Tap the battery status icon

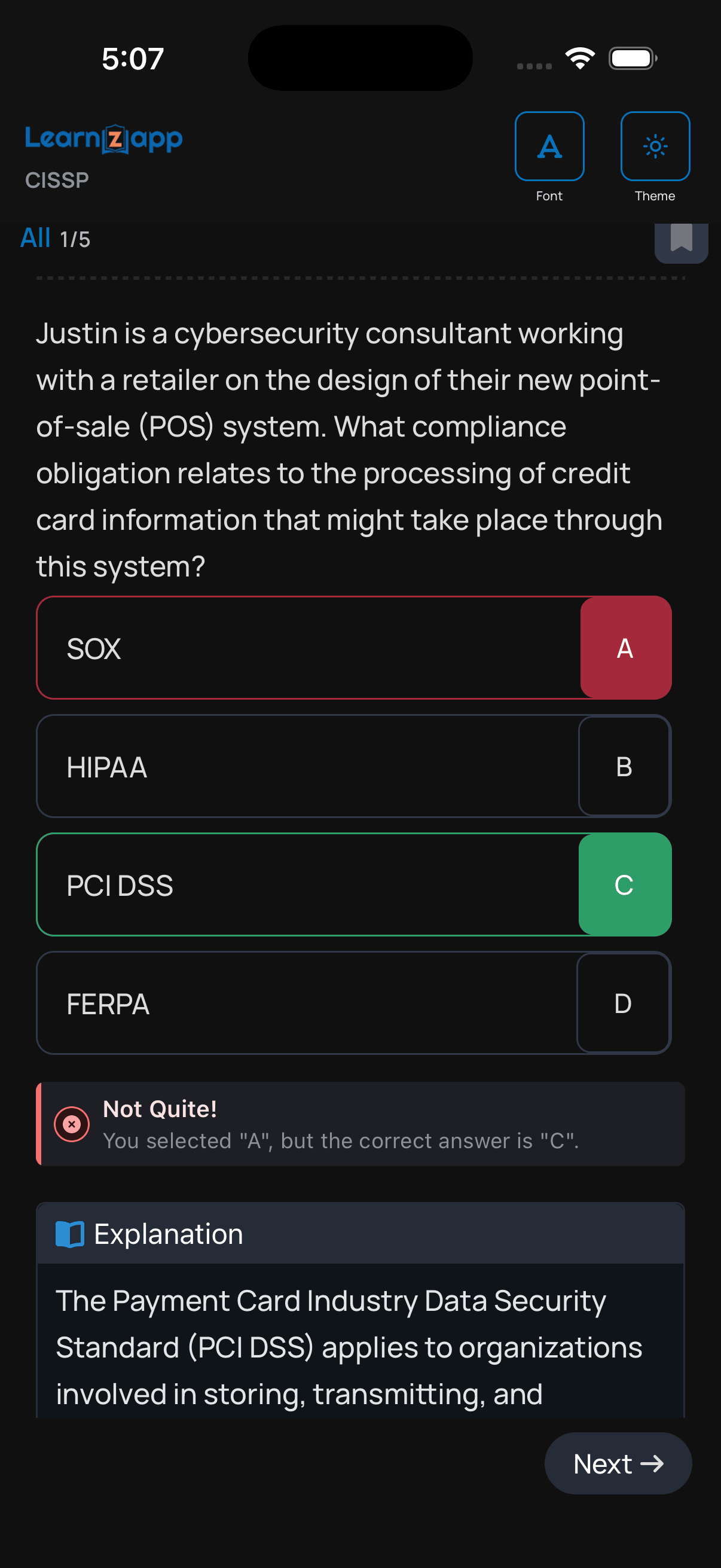pyautogui.click(x=632, y=59)
